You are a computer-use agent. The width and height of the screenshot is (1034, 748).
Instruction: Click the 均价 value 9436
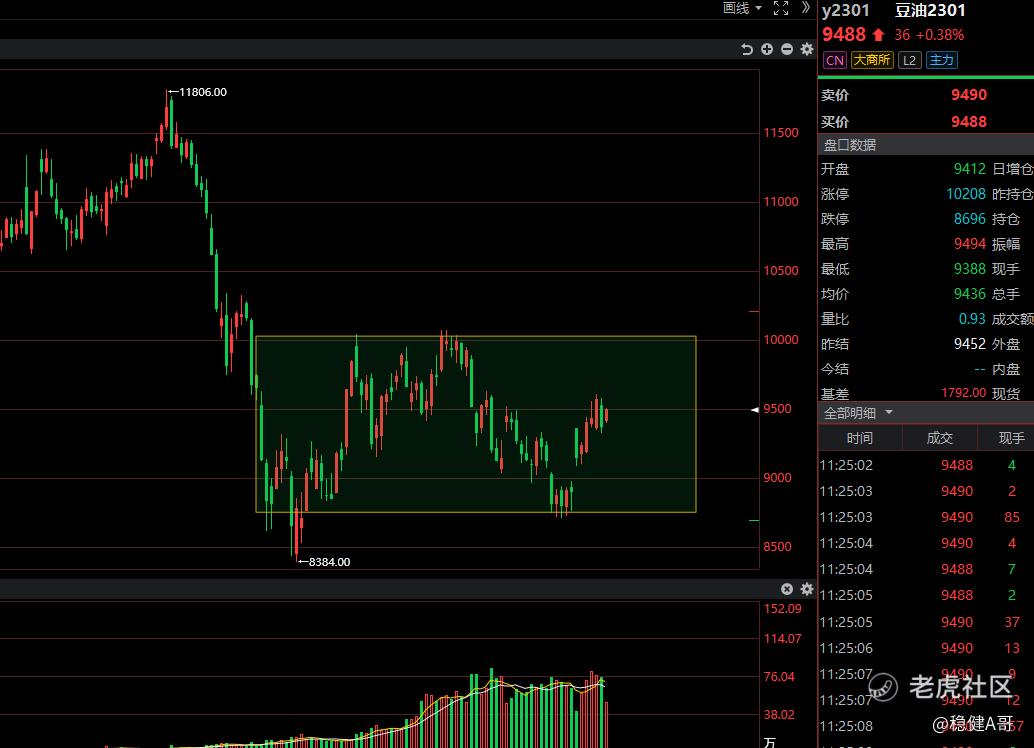(x=969, y=294)
